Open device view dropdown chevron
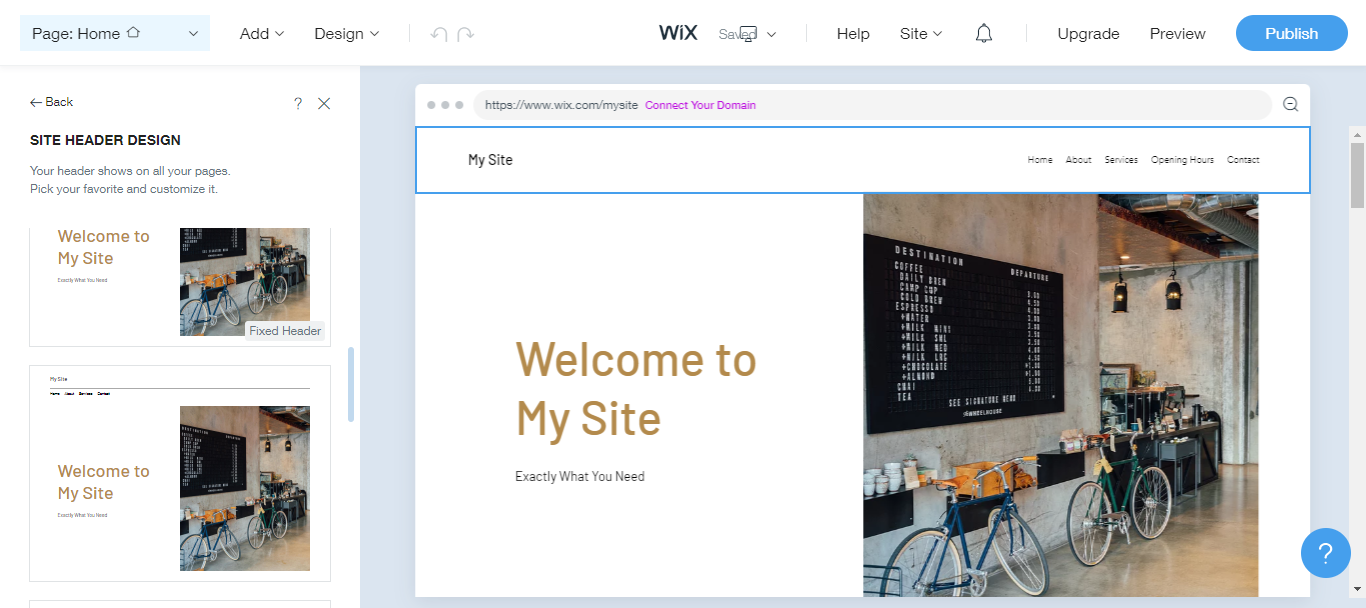The height and width of the screenshot is (608, 1366). (x=772, y=34)
